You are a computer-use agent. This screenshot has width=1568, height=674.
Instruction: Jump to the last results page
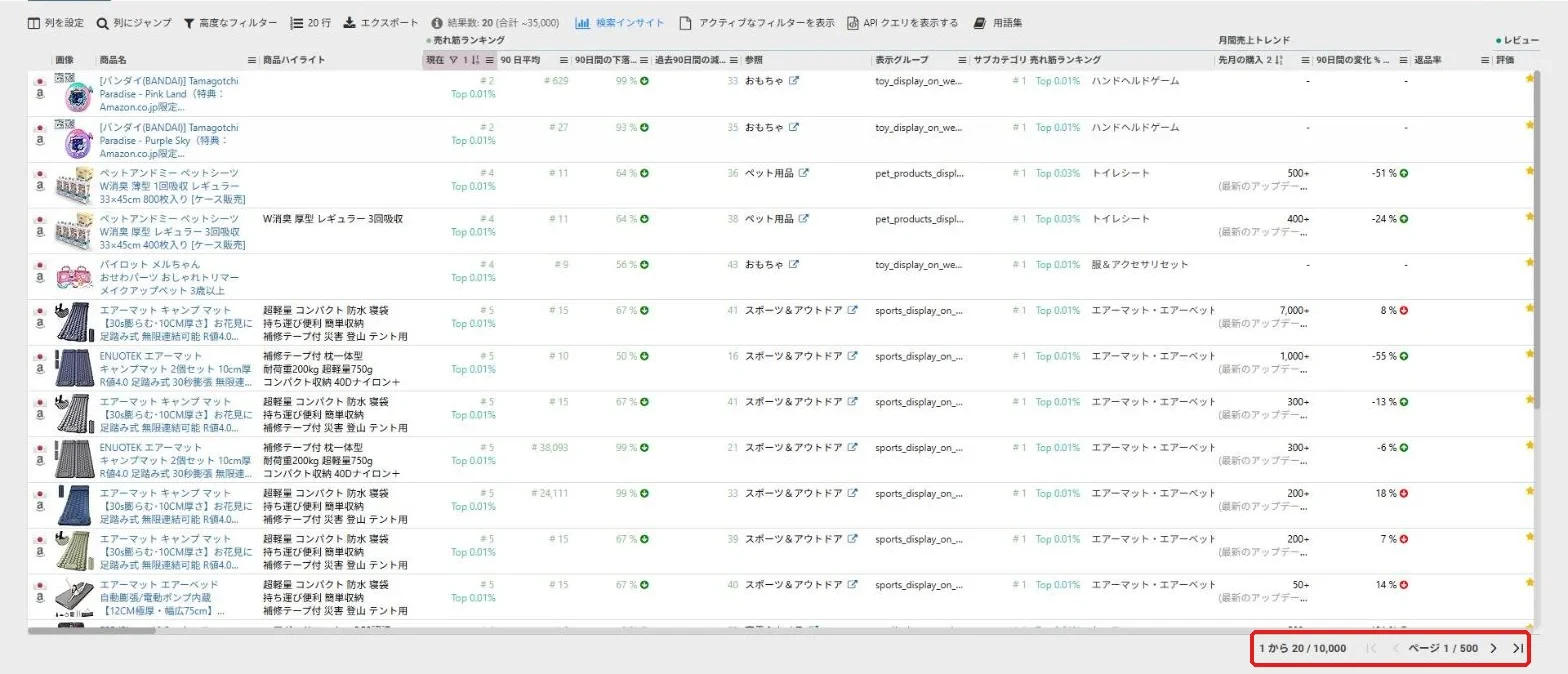click(1517, 648)
